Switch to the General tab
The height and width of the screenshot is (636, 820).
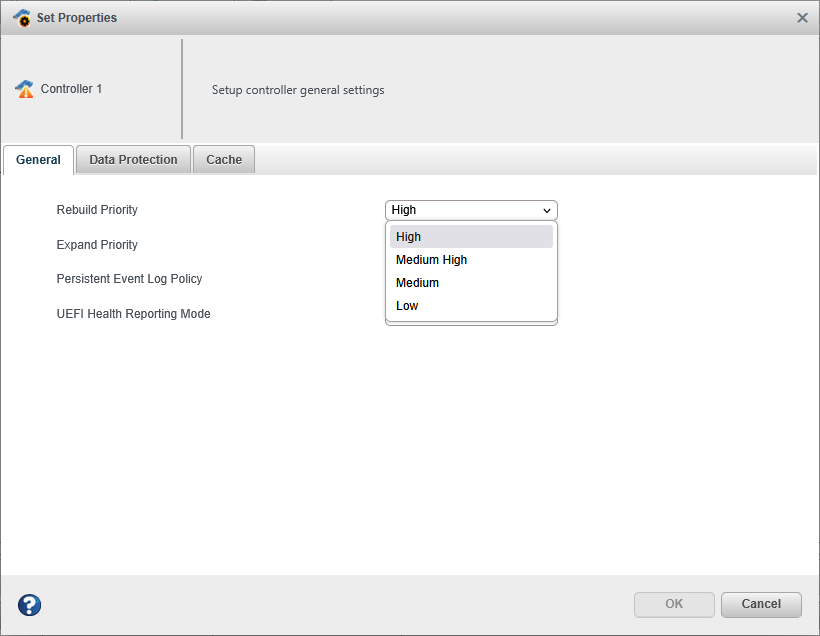click(x=38, y=160)
